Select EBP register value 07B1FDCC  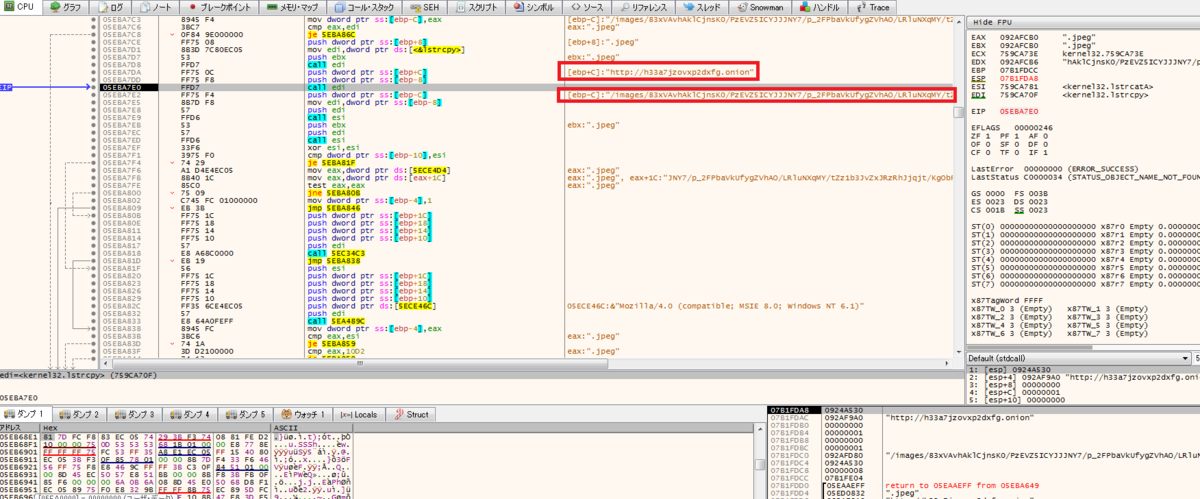point(1018,71)
